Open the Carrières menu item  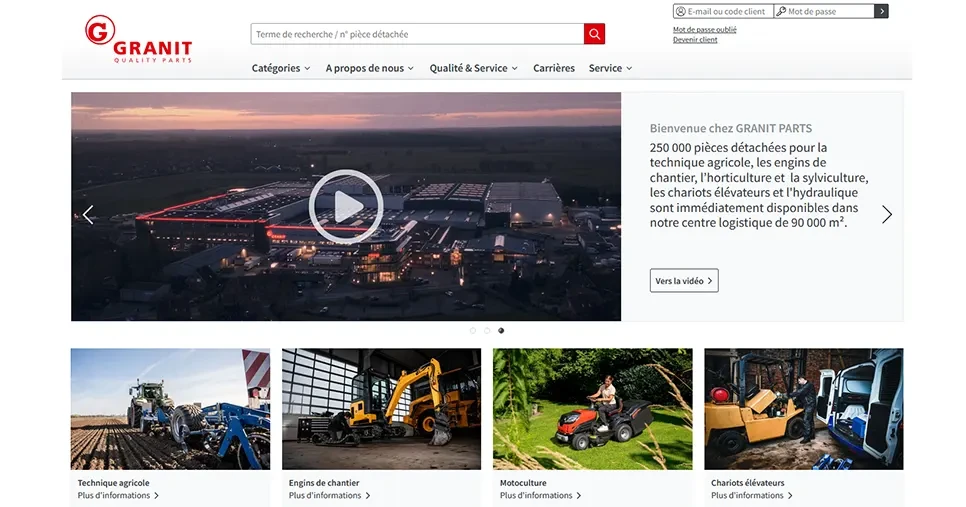(x=554, y=68)
